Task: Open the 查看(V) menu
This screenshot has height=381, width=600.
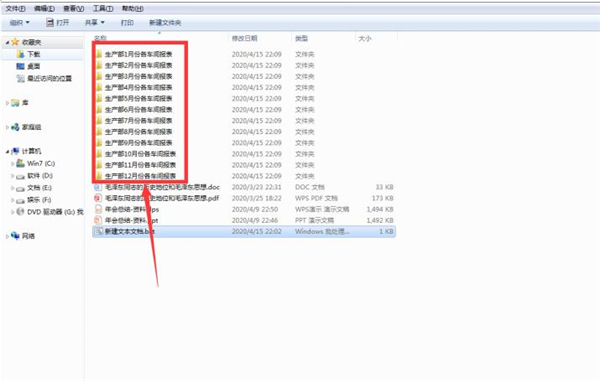Action: click(x=73, y=8)
